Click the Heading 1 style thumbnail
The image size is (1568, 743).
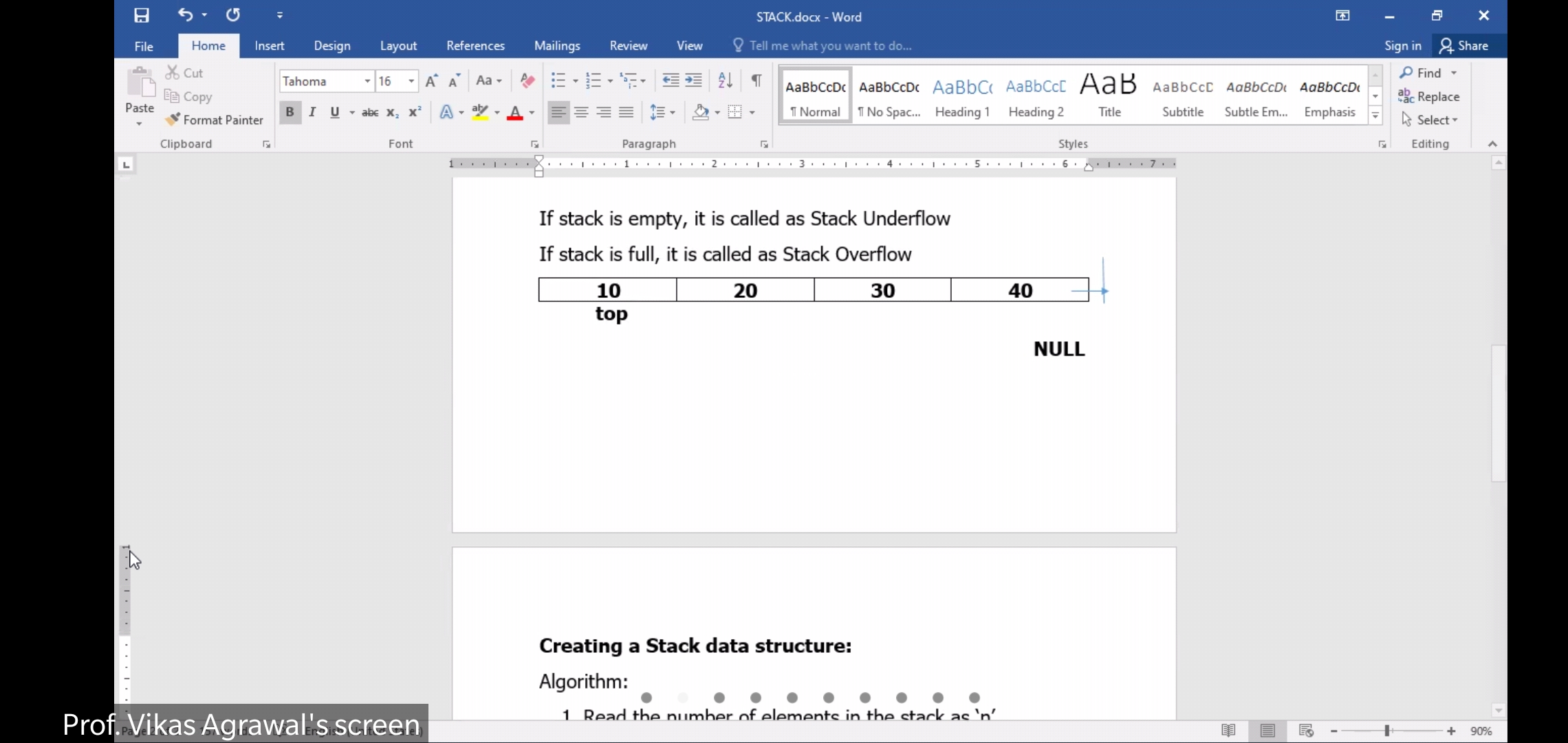coord(962,96)
